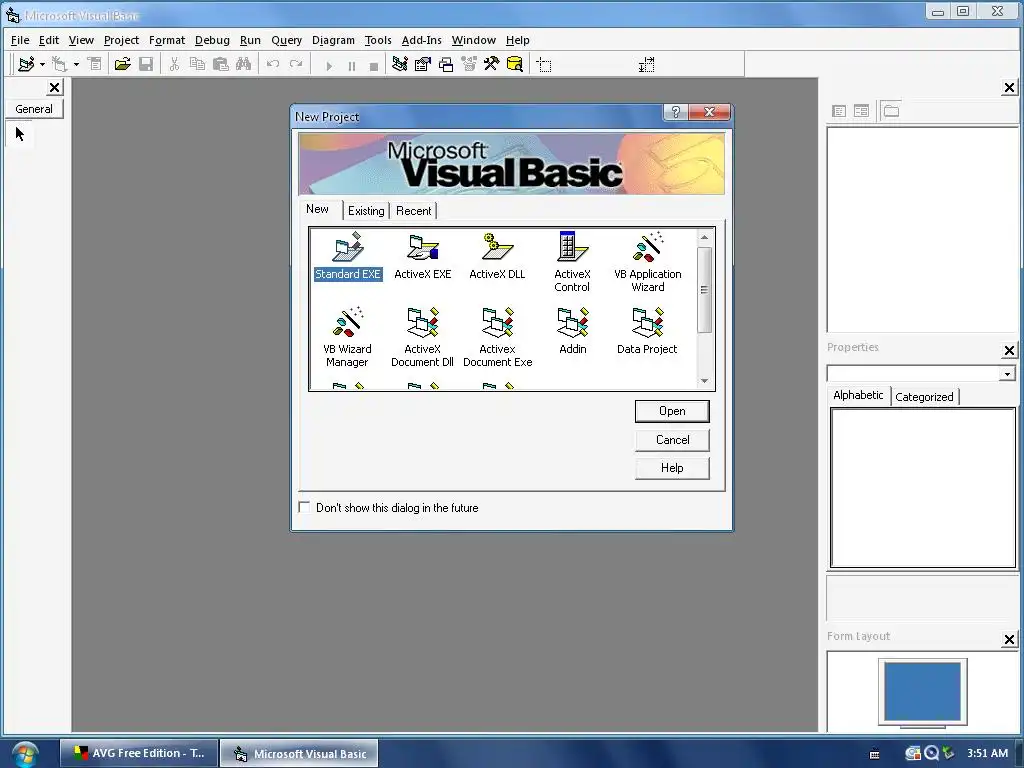Choose the Data Project icon
Screen dimensions: 1024x768
click(647, 331)
